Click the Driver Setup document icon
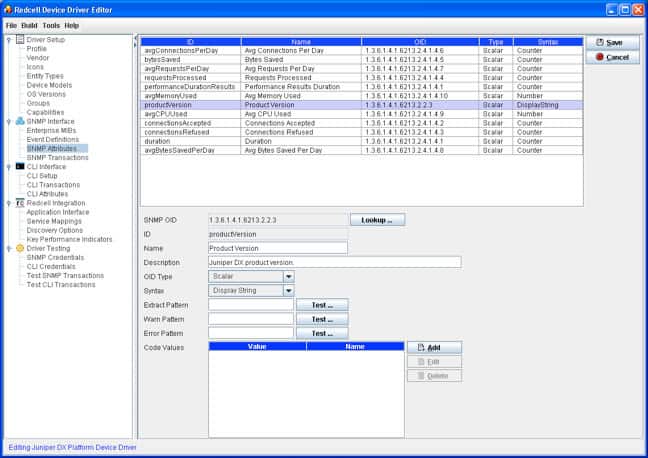Screen dimensions: 648x458 click(x=20, y=39)
